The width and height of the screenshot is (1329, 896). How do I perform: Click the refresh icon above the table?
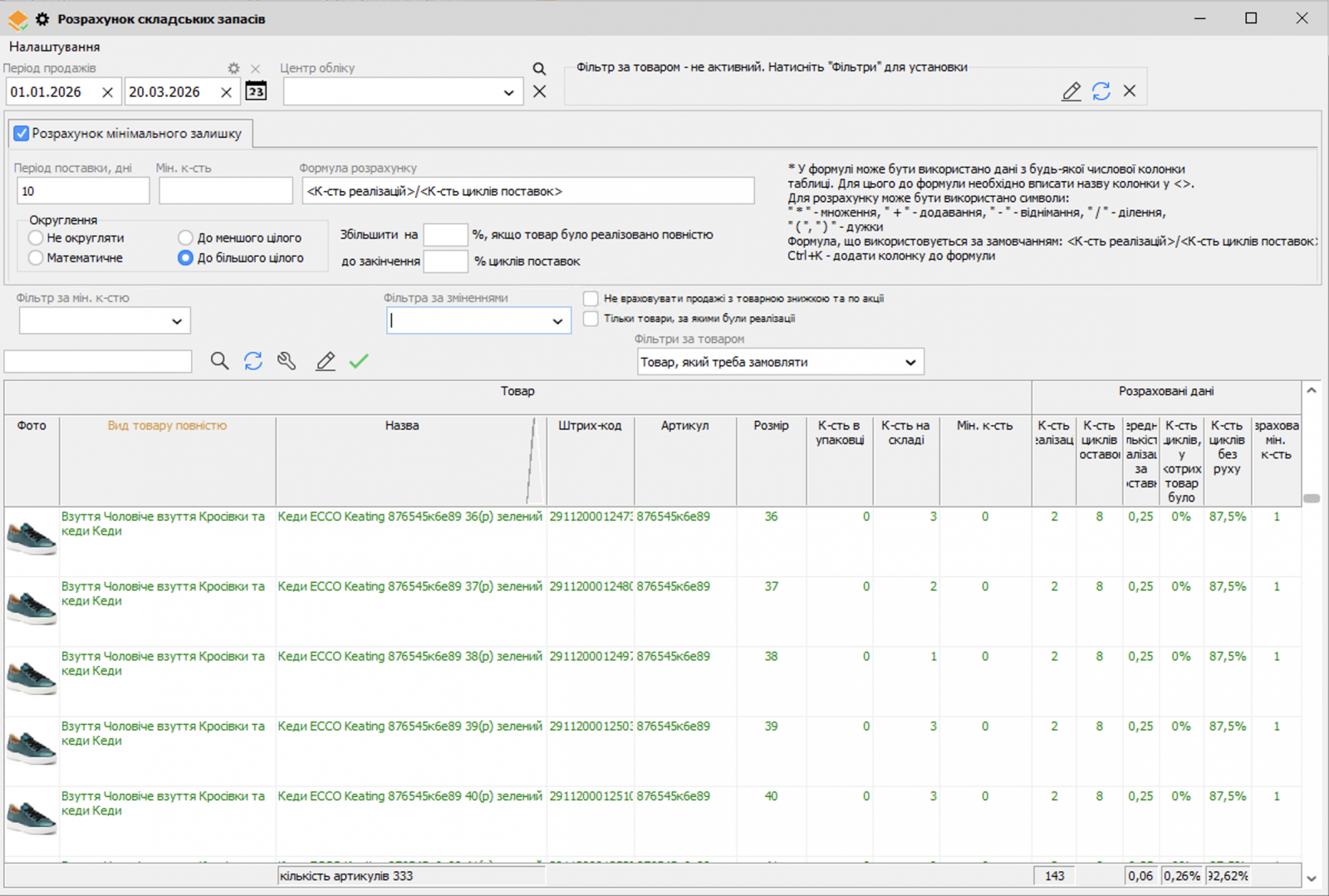coord(253,361)
